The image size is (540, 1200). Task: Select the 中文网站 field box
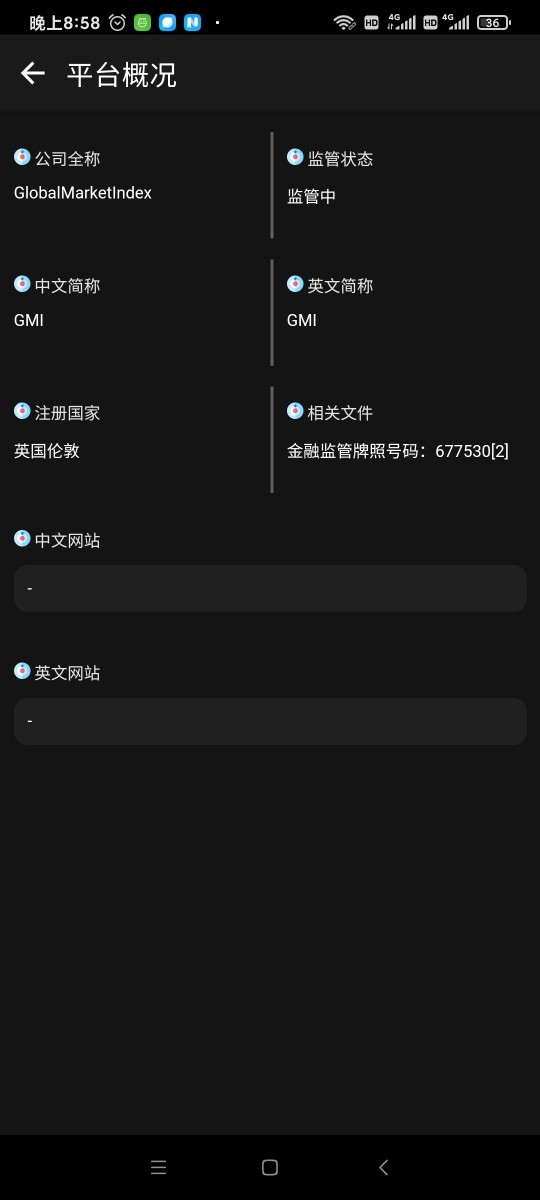(270, 588)
